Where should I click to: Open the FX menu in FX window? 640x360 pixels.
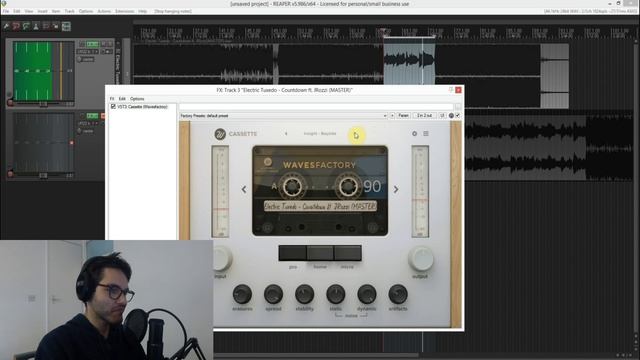pos(112,99)
